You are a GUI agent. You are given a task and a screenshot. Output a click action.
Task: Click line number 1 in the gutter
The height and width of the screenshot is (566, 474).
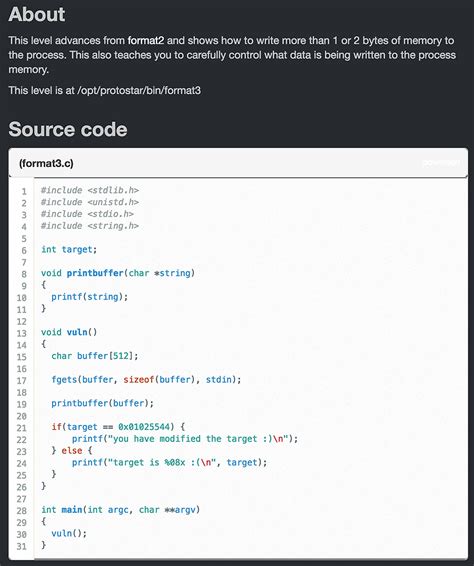pos(24,191)
